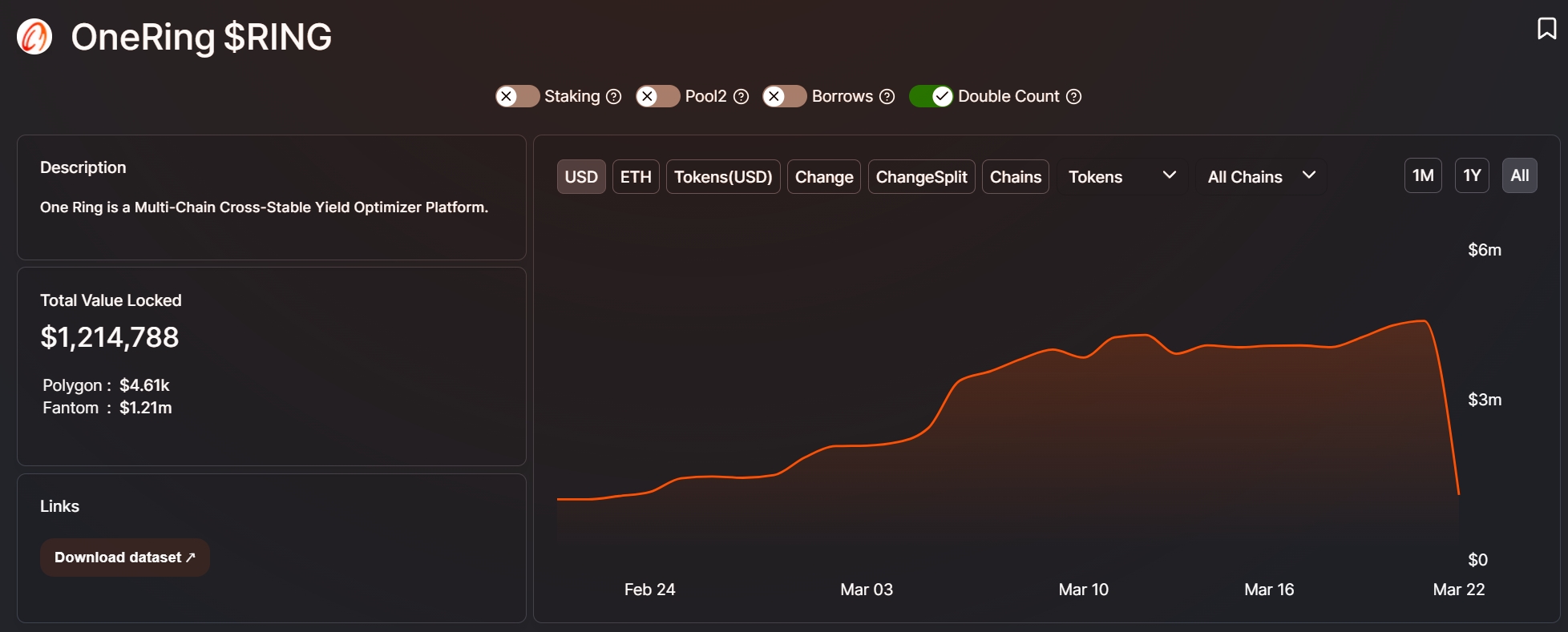The height and width of the screenshot is (632, 1568).
Task: Select the Tokens(USD) chart tab
Action: pyautogui.click(x=723, y=177)
